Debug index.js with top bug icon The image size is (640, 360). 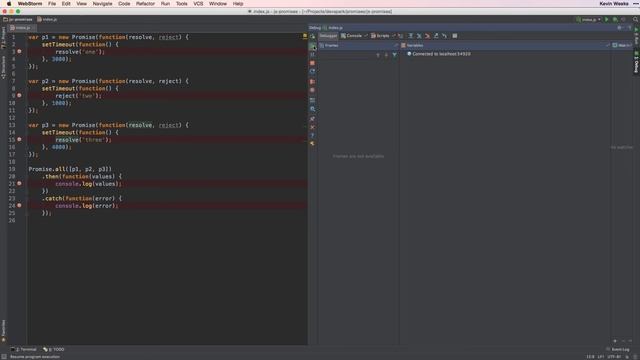point(615,20)
